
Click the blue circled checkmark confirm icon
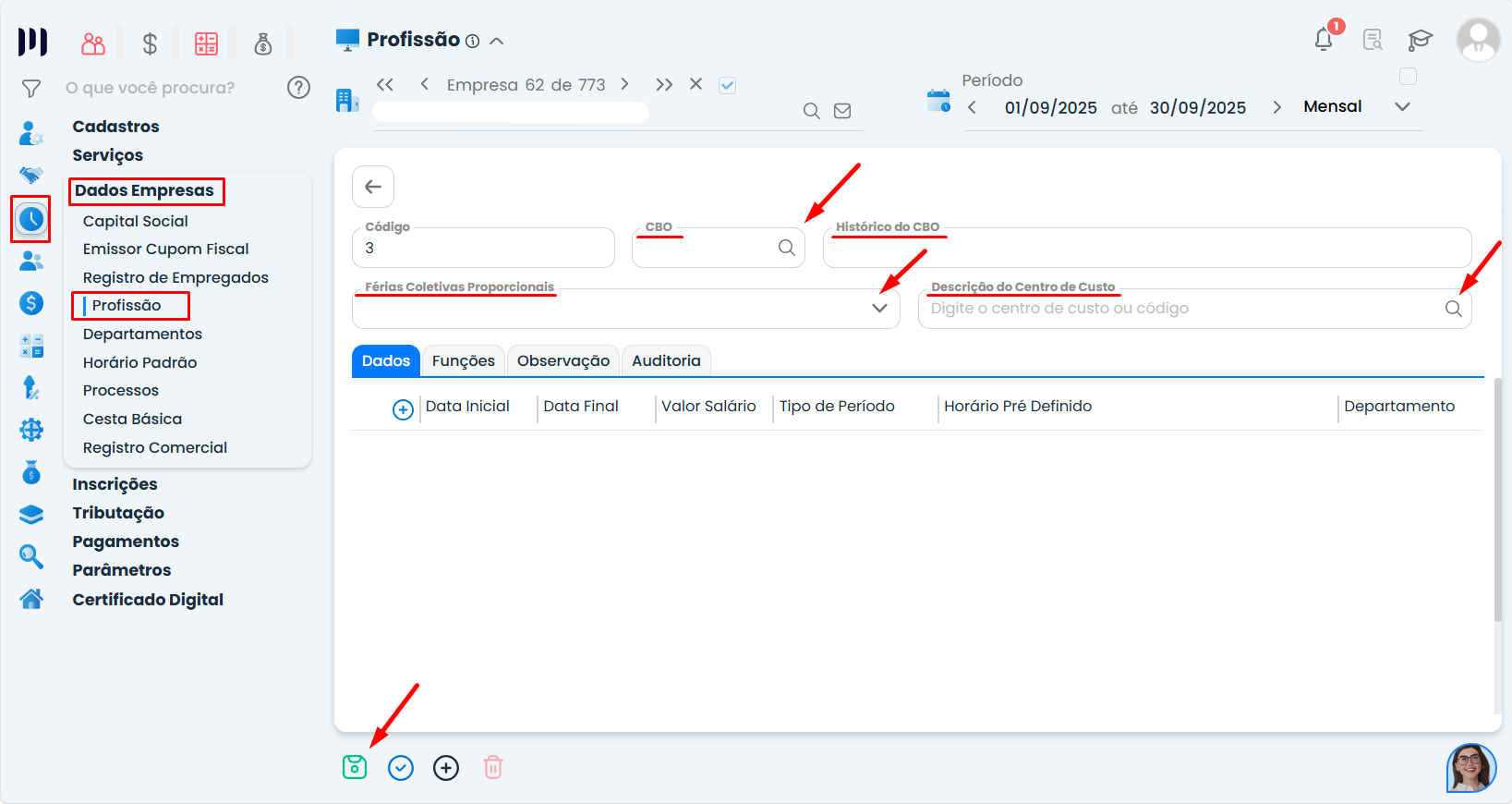click(x=401, y=768)
